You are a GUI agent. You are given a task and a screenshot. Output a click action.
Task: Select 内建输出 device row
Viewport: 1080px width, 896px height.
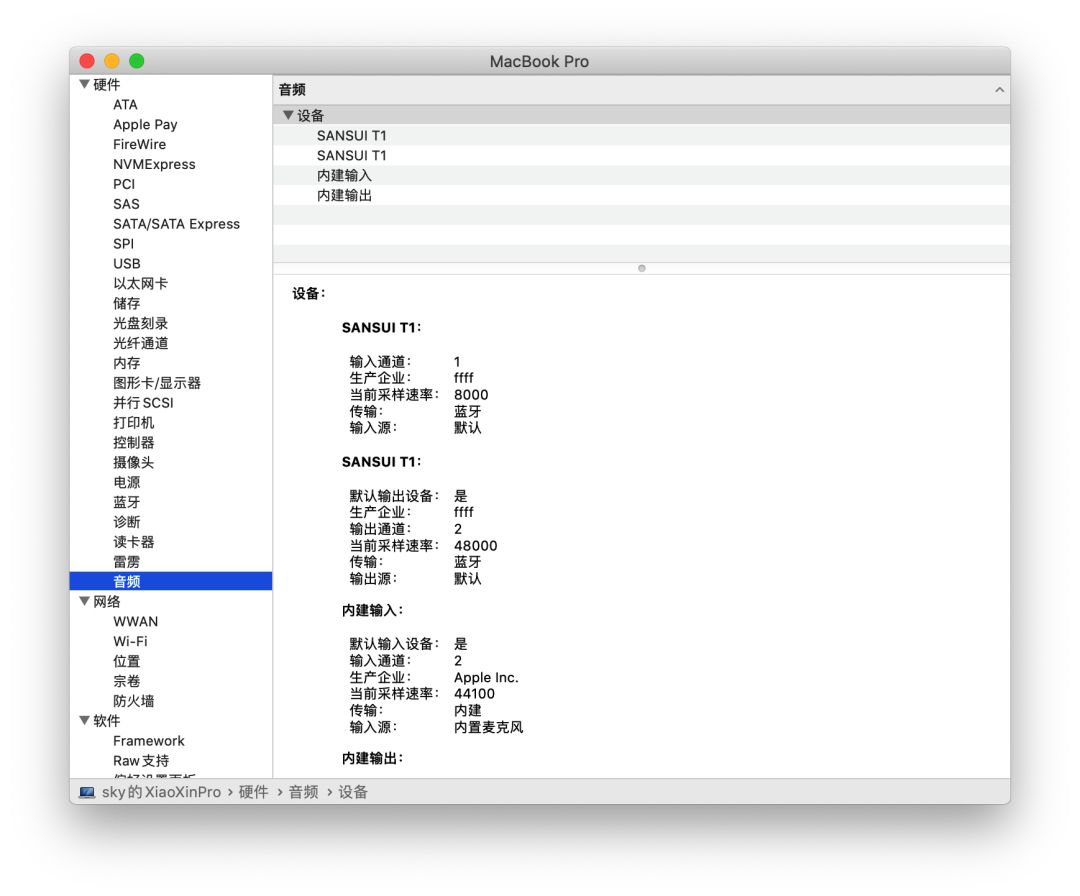click(641, 196)
